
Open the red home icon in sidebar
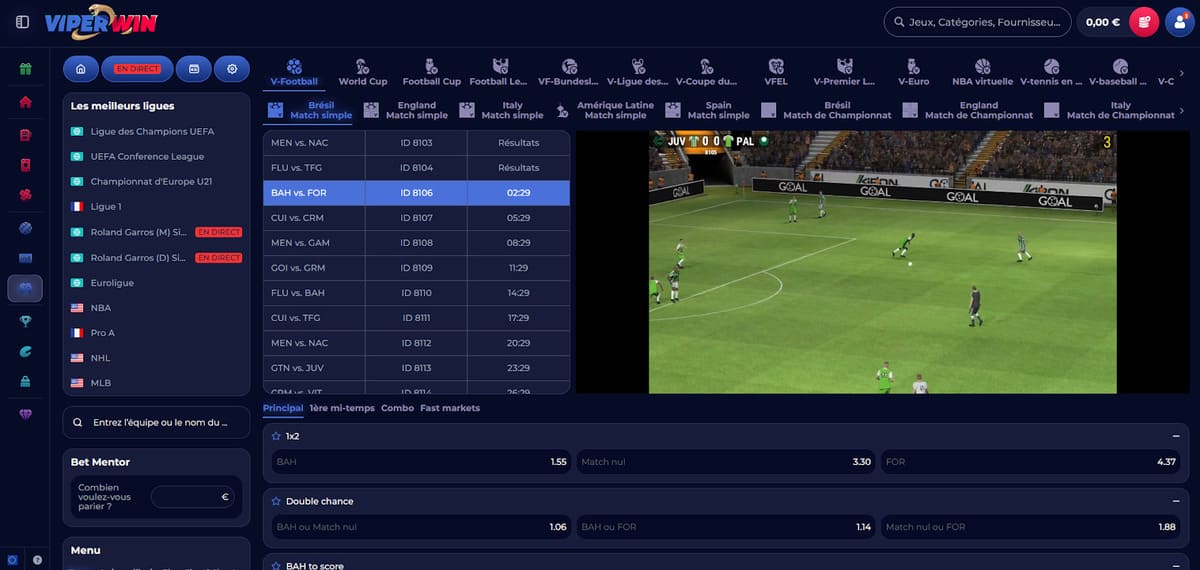(x=25, y=102)
